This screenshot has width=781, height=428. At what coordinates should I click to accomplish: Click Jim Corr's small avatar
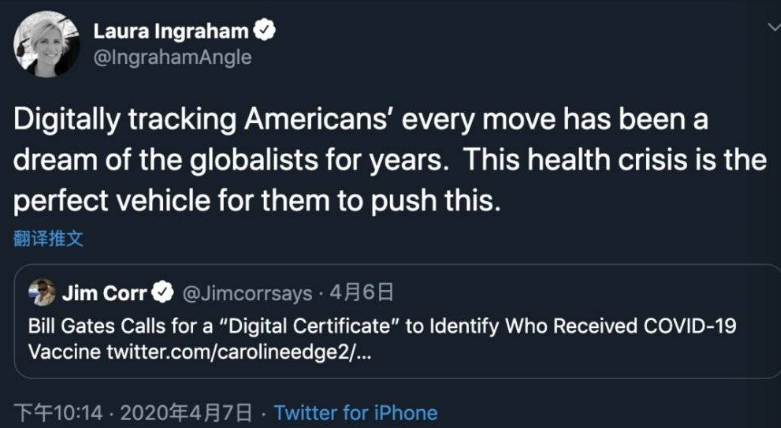click(42, 294)
